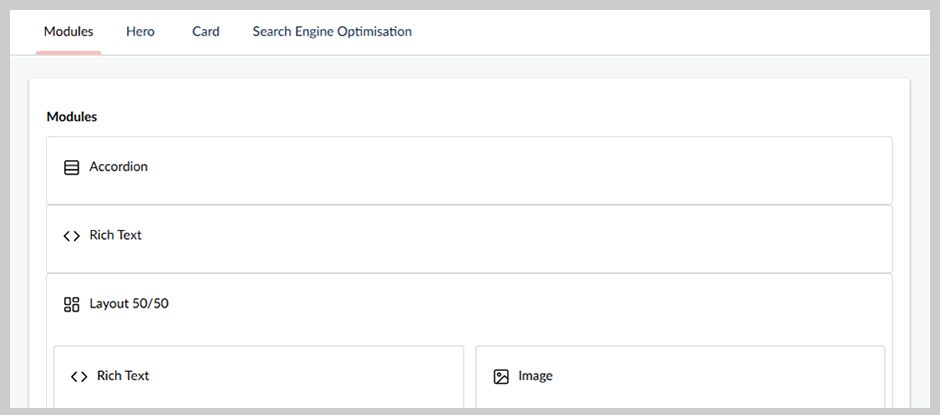Viewport: 940px width, 415px height.
Task: Click the Image module picture icon
Action: 501,377
